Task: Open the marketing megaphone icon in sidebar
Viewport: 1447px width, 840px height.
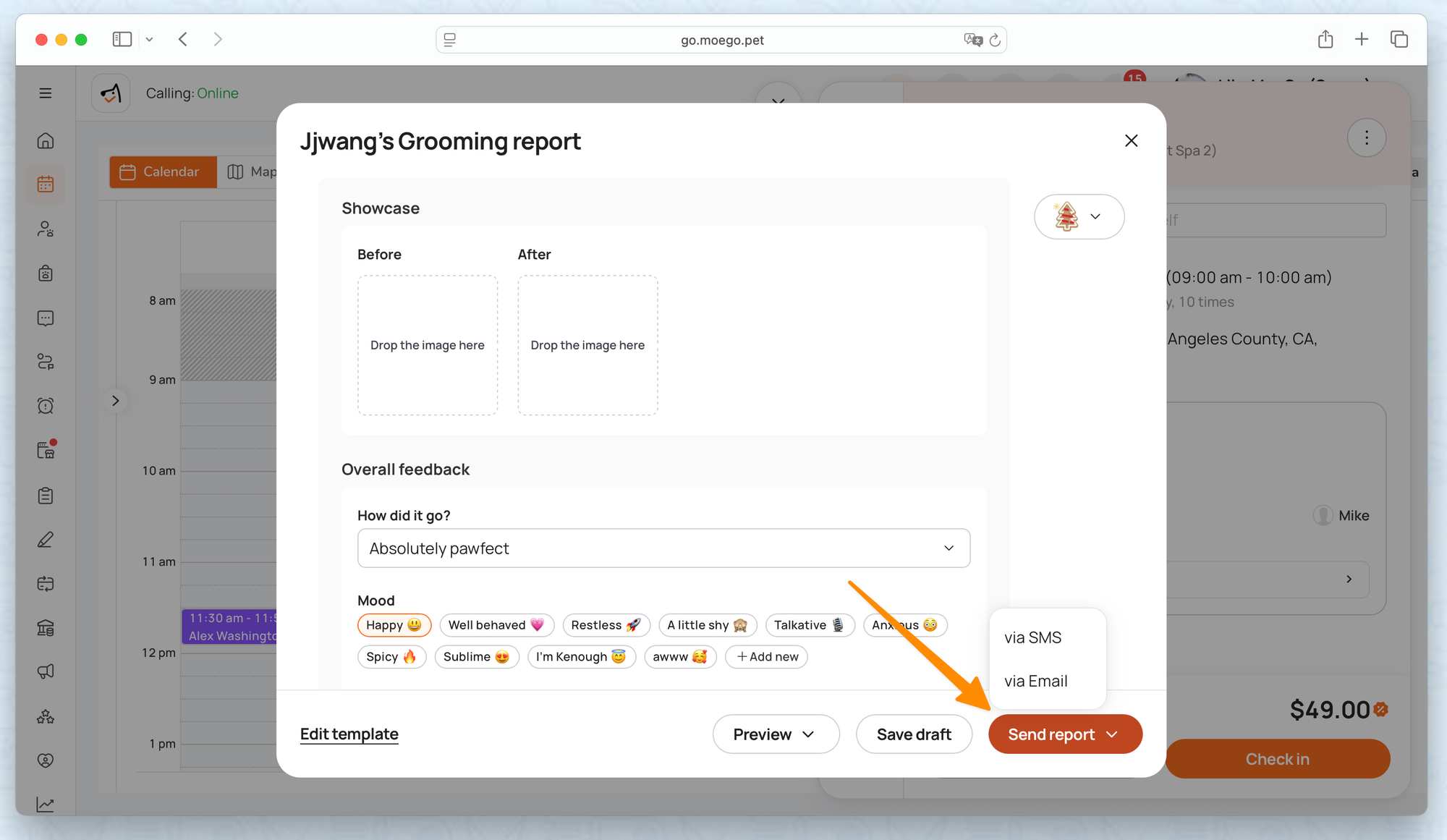Action: point(46,671)
